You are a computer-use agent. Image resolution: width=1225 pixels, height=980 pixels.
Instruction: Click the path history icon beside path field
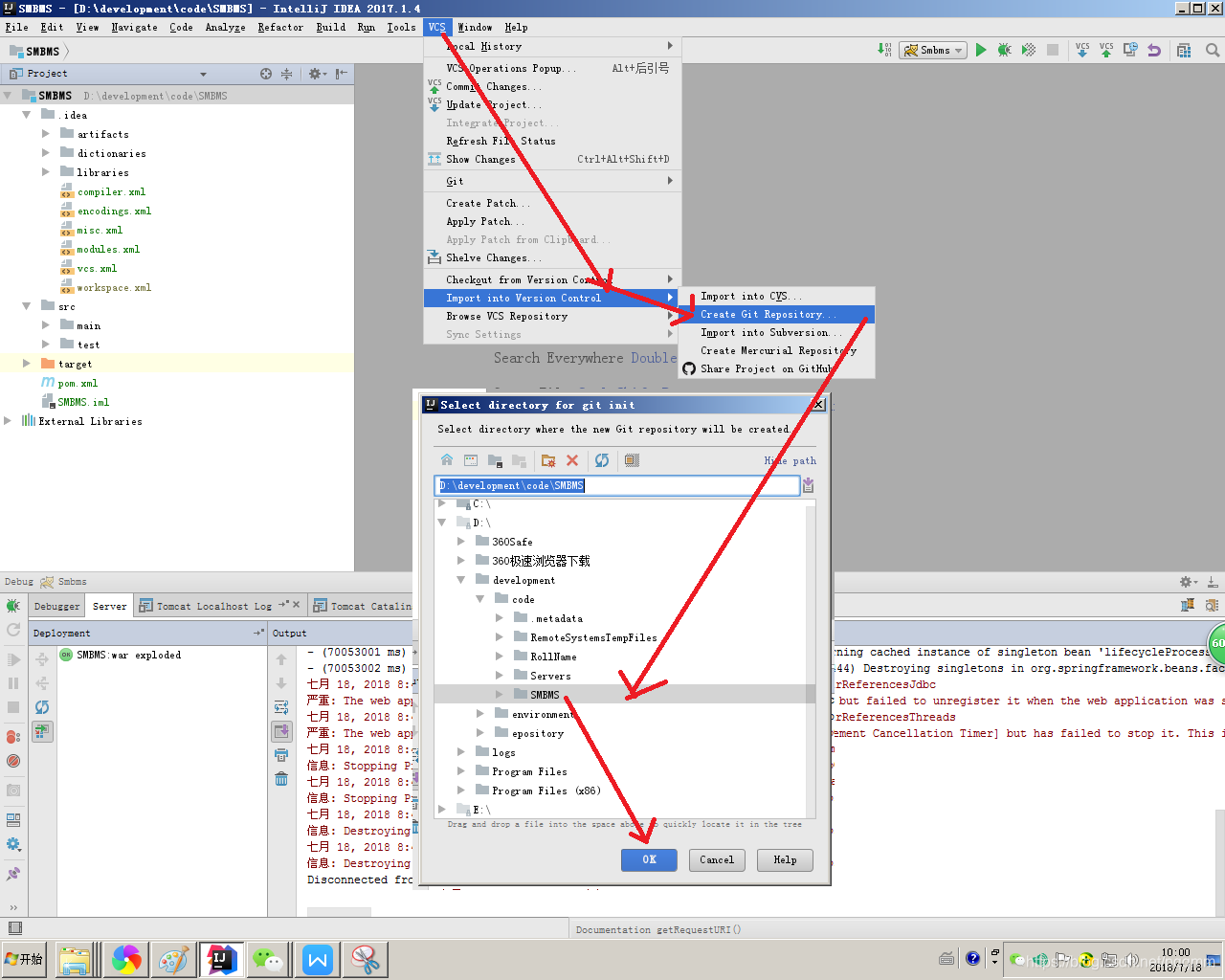tap(809, 485)
